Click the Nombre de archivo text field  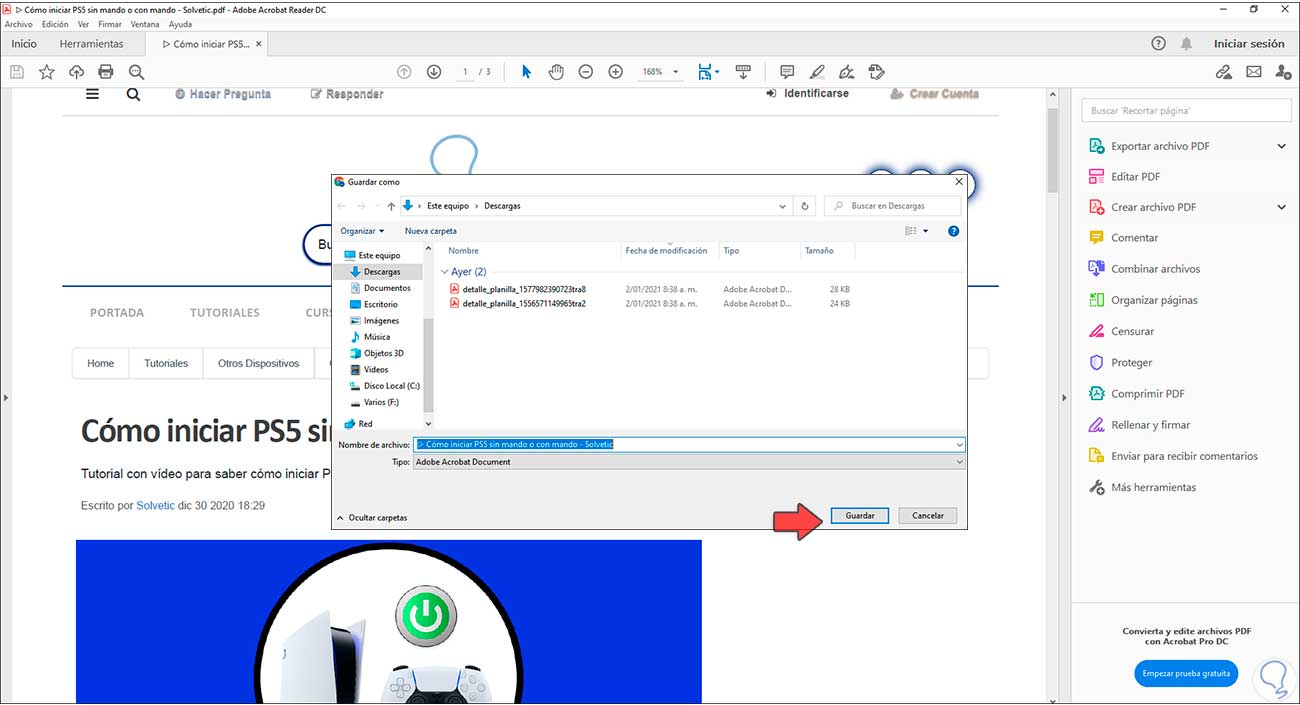pyautogui.click(x=684, y=444)
